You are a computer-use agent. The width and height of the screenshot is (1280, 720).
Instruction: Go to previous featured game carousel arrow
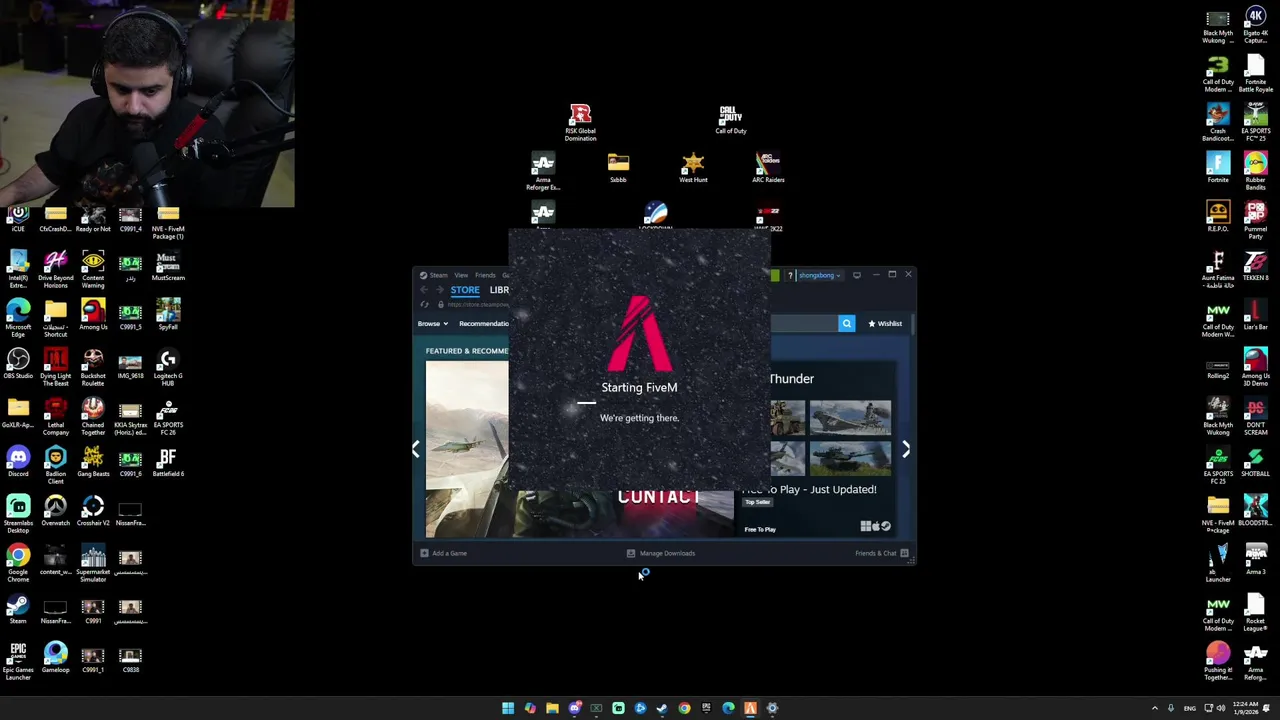pyautogui.click(x=416, y=450)
